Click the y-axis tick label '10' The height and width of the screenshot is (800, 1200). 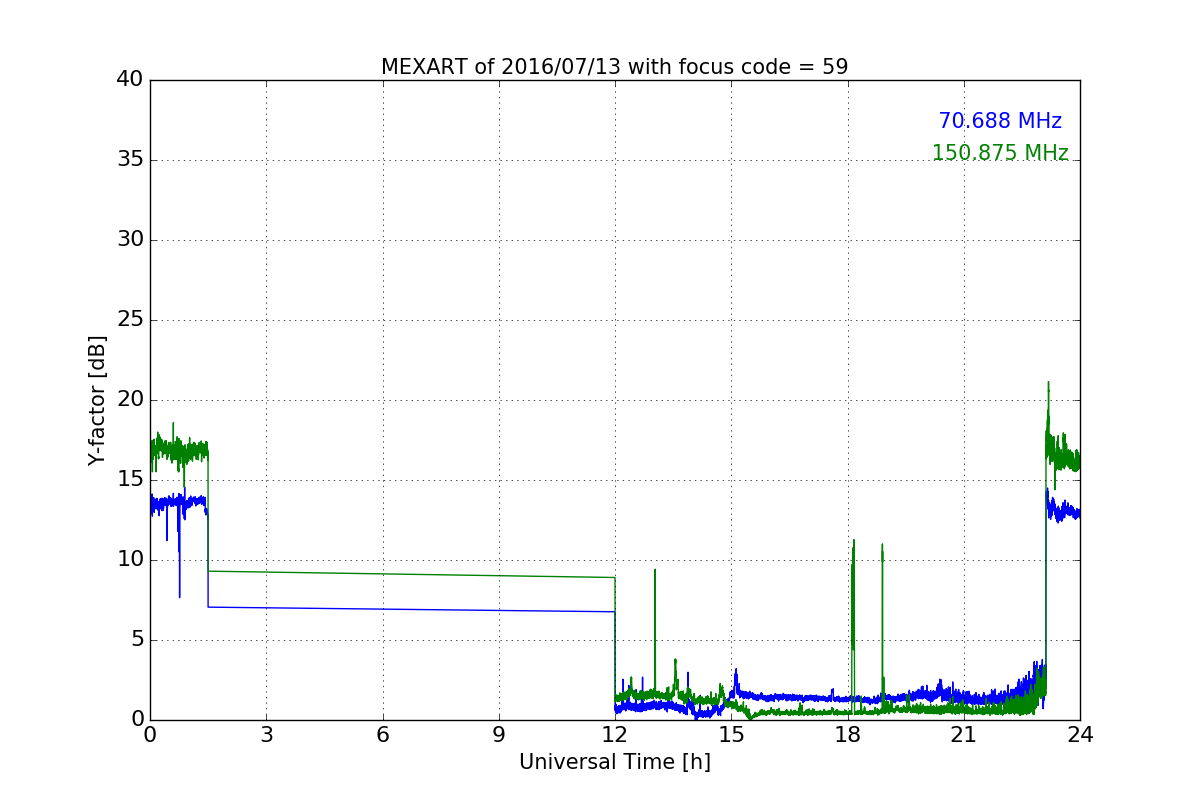point(130,560)
